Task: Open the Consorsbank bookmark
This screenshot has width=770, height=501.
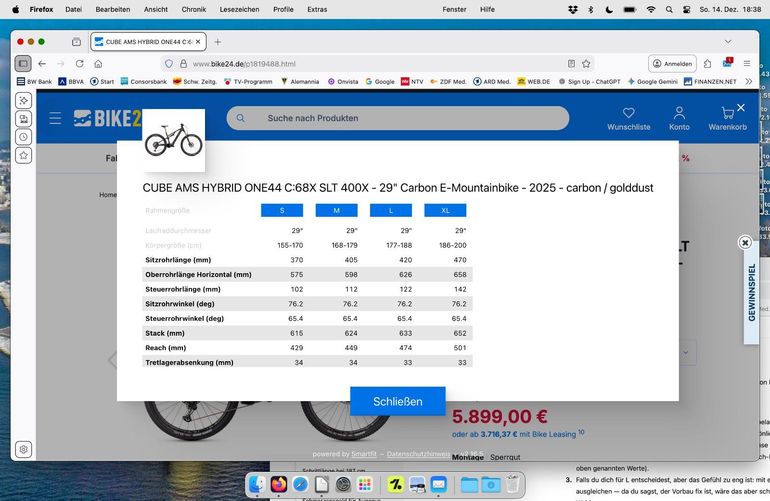Action: [x=143, y=82]
